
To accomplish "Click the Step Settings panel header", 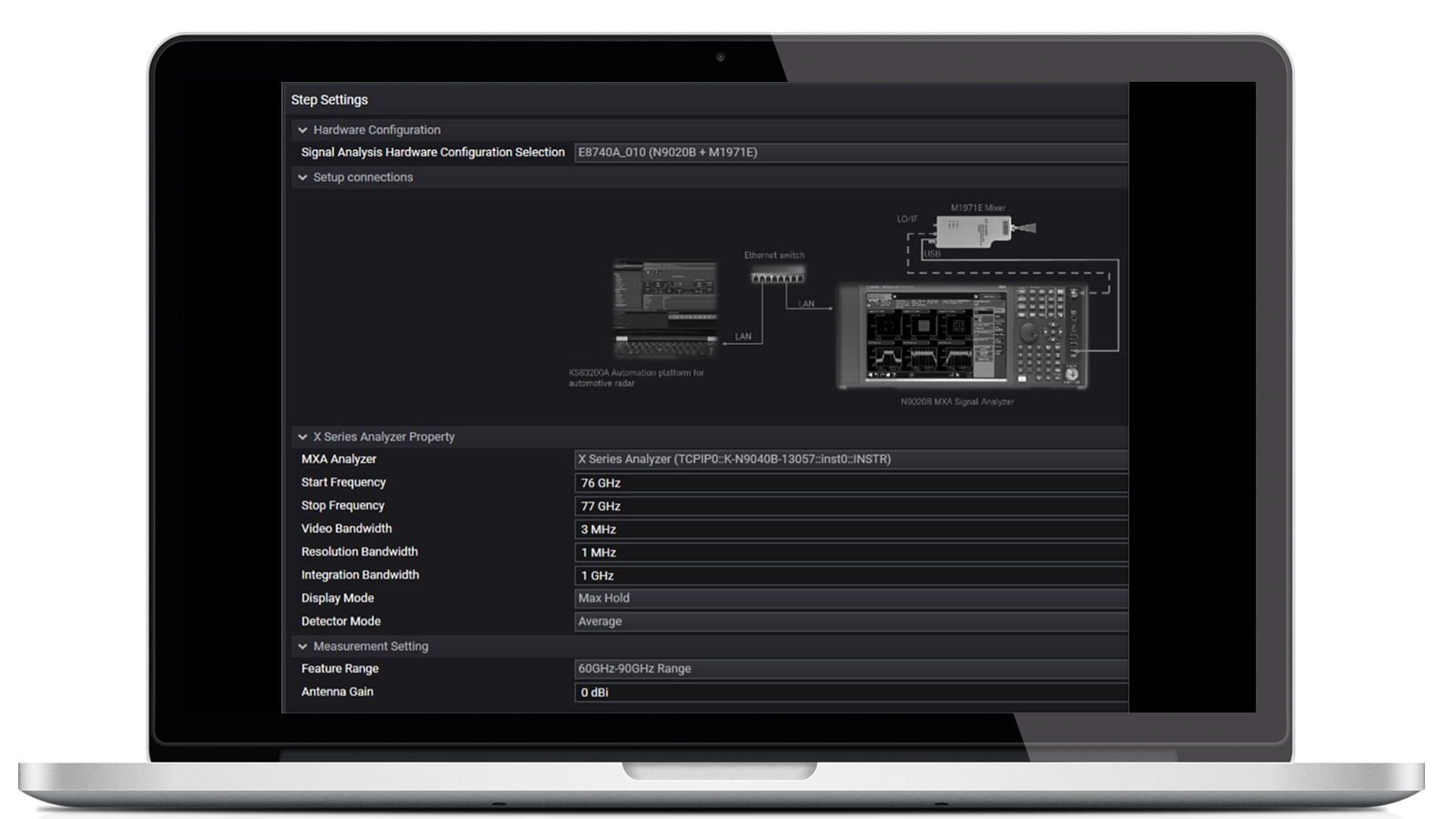I will coord(329,99).
